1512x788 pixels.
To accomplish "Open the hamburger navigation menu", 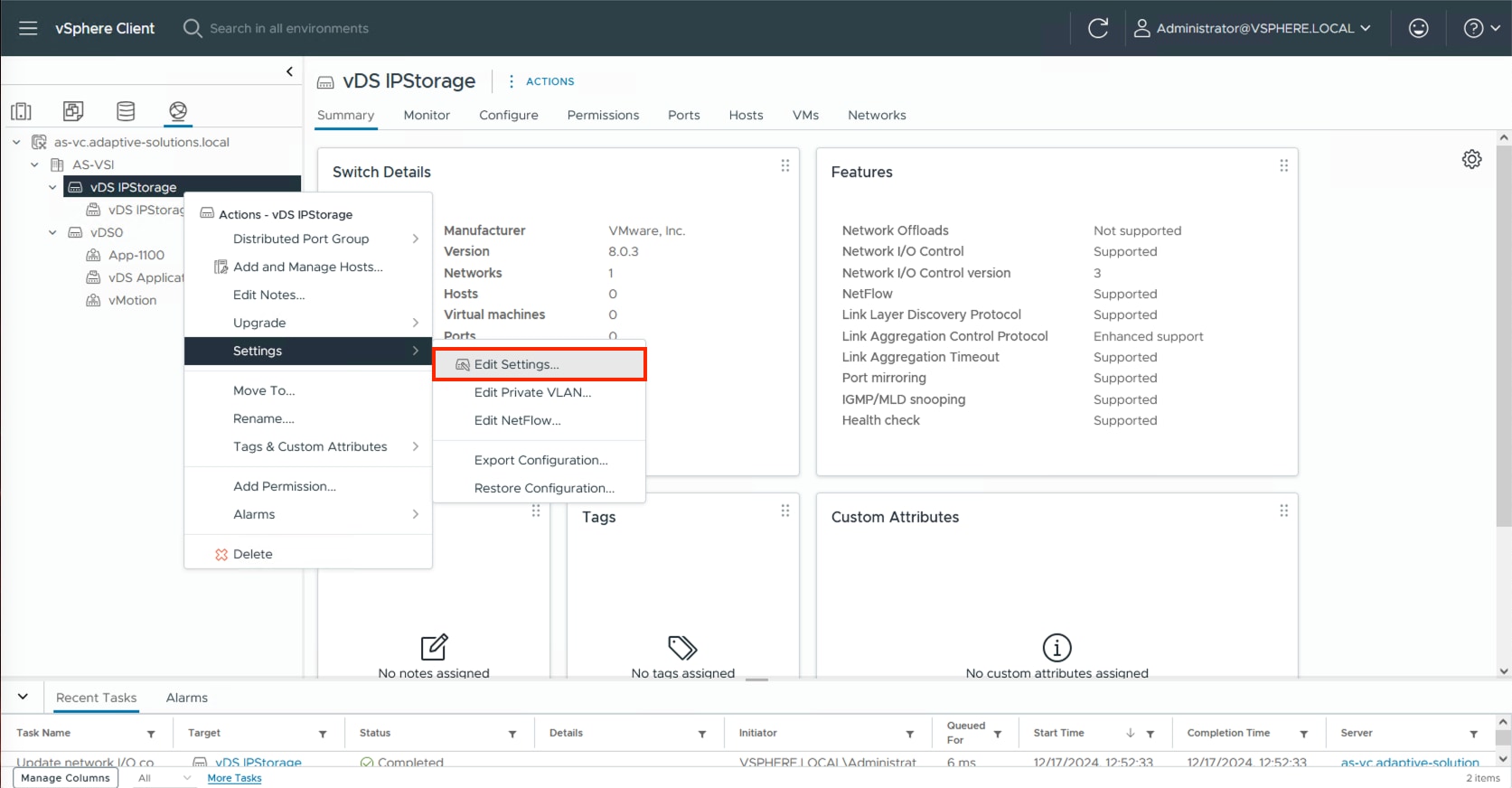I will [x=28, y=28].
